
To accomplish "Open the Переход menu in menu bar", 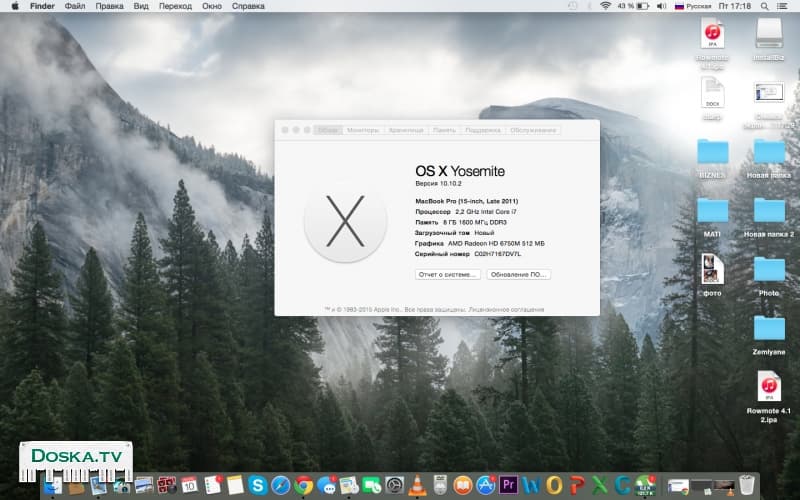I will click(x=174, y=6).
